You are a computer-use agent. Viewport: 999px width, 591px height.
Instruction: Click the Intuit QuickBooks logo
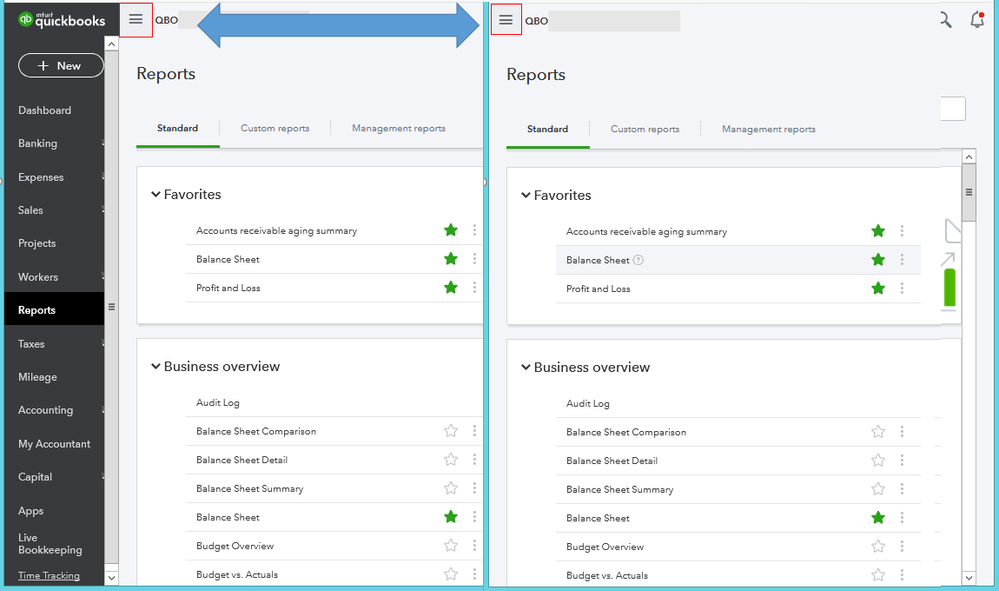point(61,20)
